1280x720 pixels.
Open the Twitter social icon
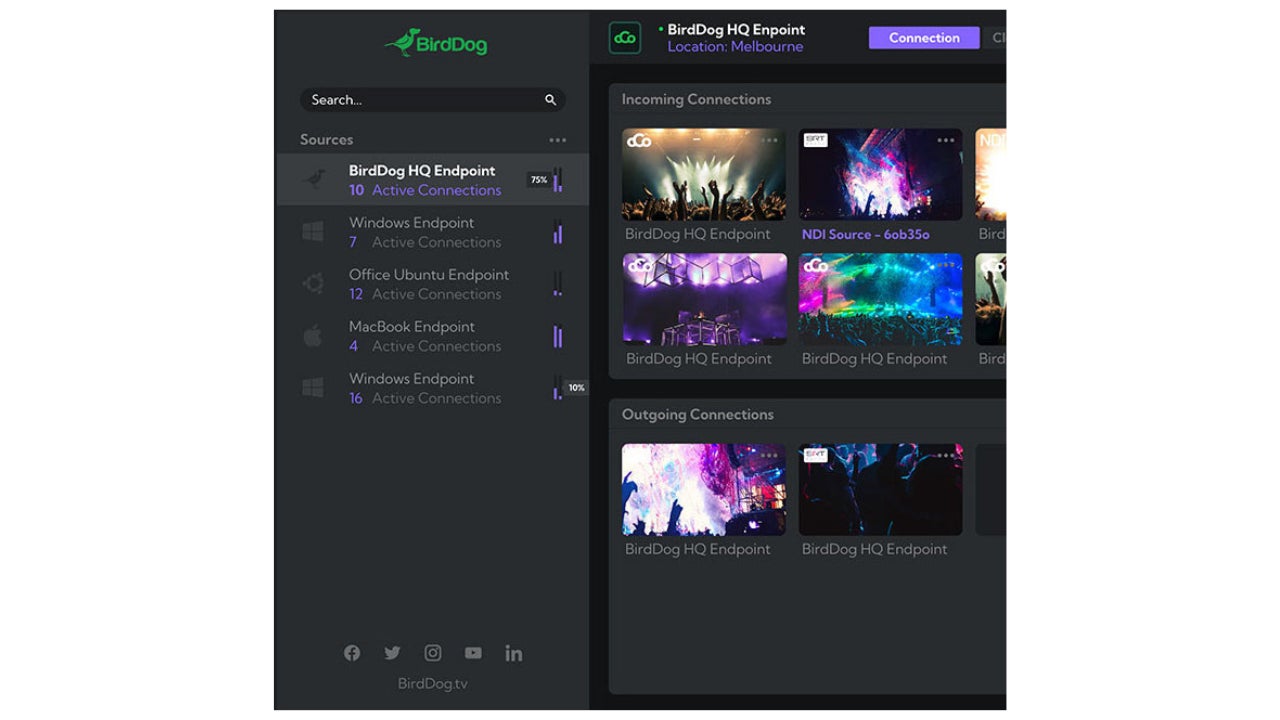click(x=392, y=653)
